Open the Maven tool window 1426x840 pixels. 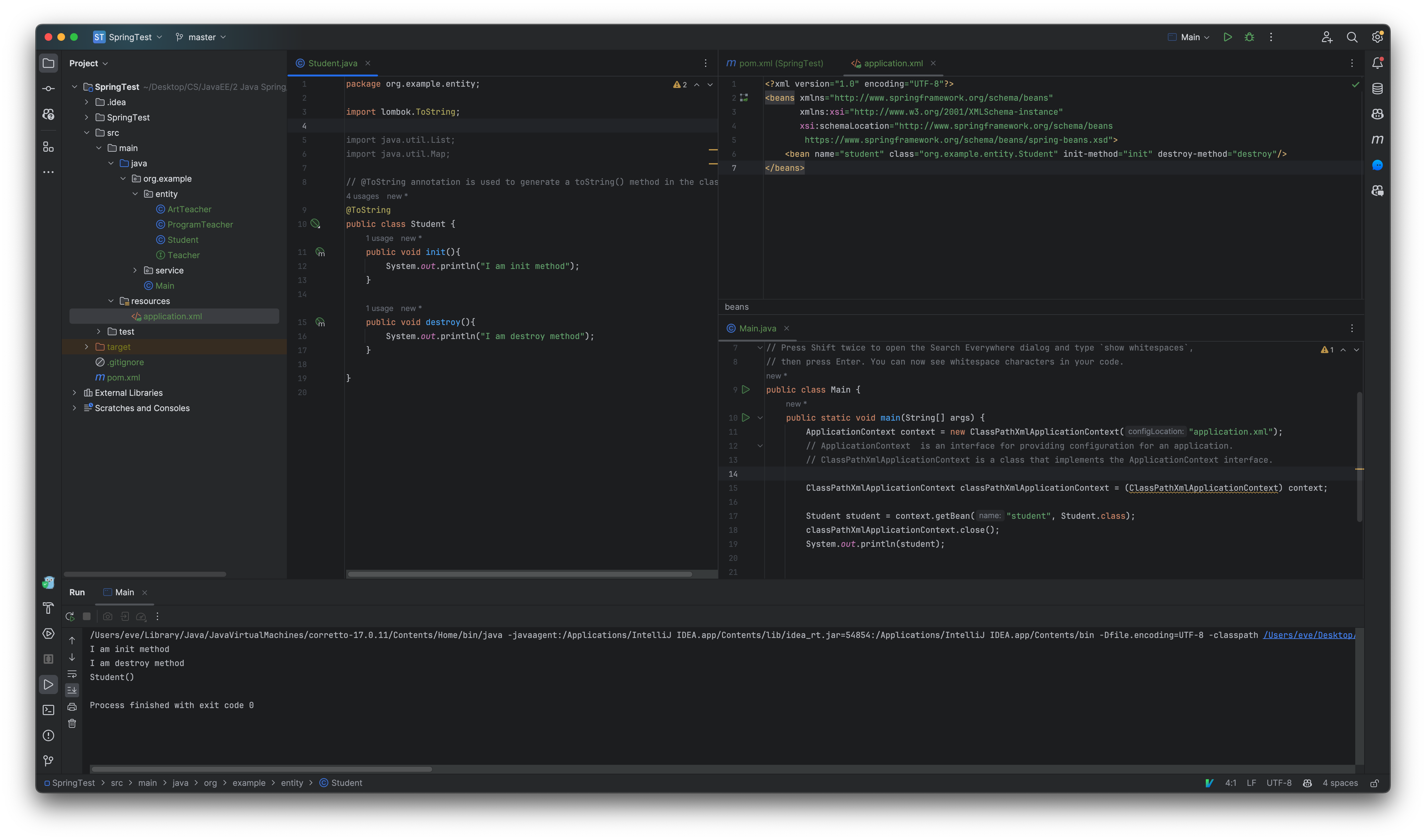click(1378, 139)
